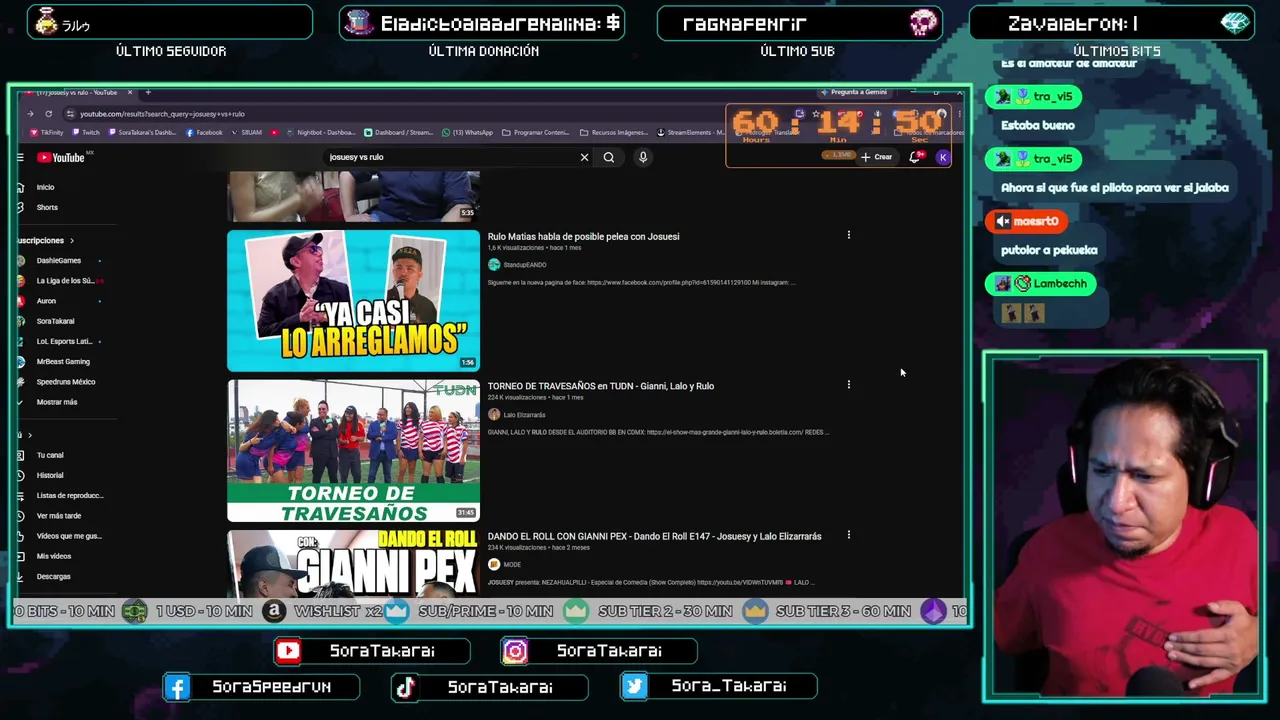Open the site info icon in address bar

pos(69,114)
